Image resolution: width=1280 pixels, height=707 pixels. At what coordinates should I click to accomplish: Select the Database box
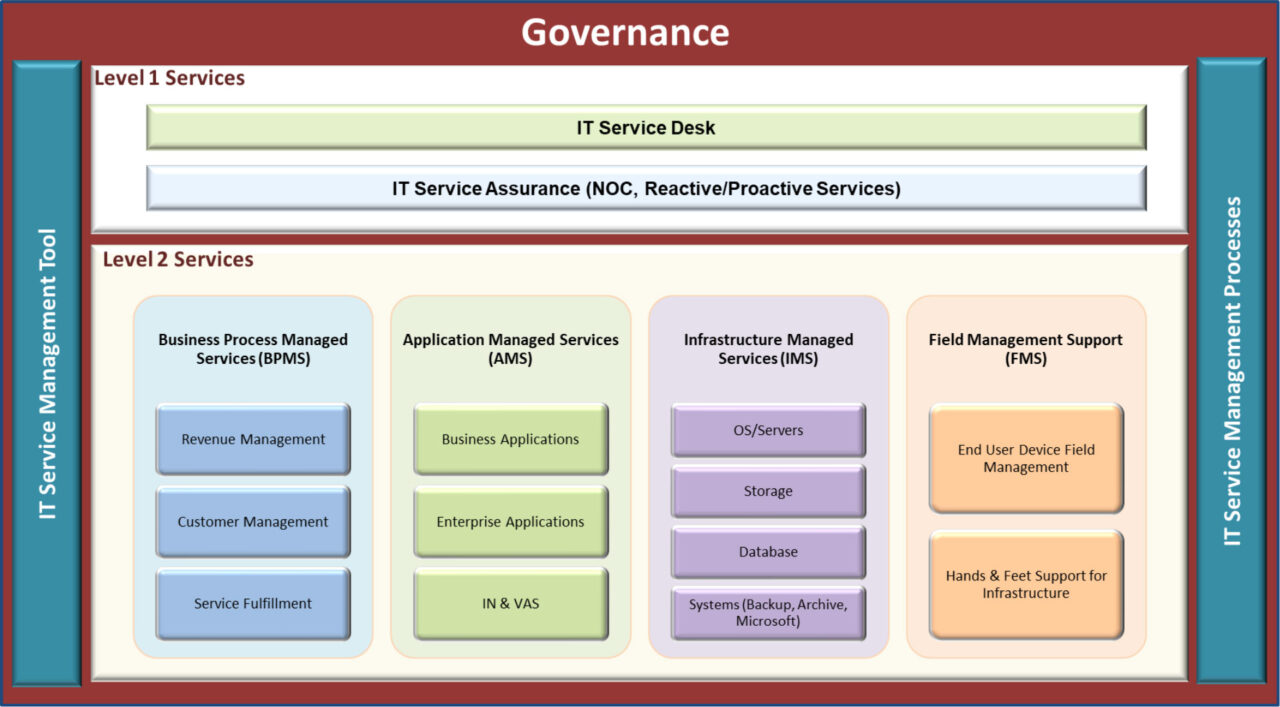click(768, 551)
